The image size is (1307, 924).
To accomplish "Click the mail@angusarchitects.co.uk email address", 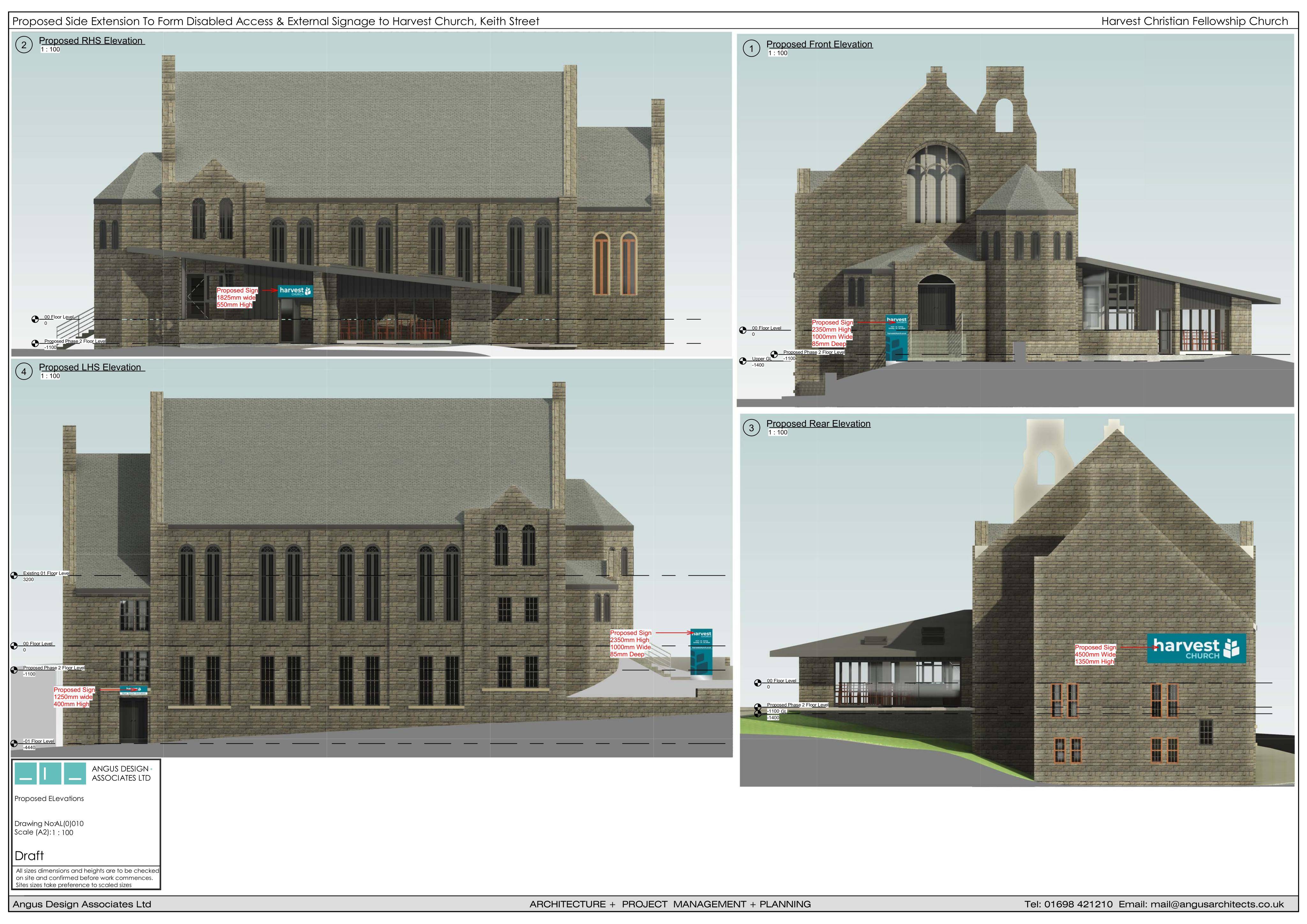I will pos(1217,905).
